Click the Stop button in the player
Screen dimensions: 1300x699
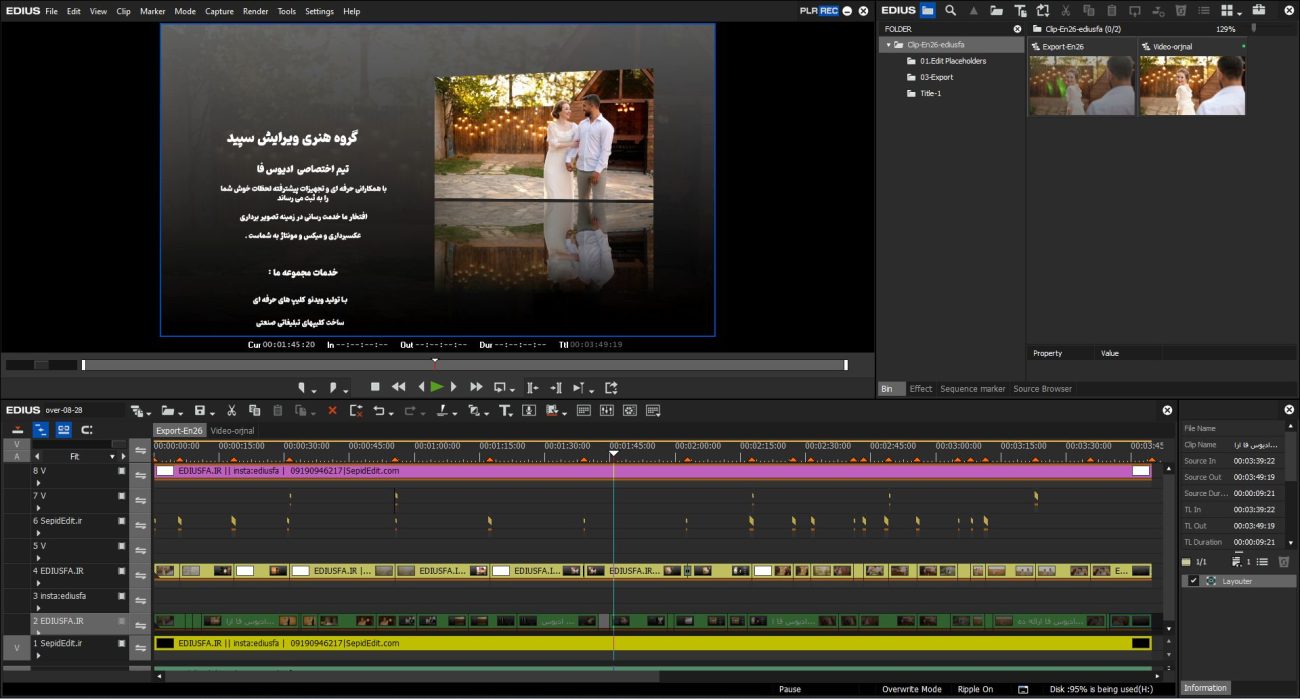(375, 387)
